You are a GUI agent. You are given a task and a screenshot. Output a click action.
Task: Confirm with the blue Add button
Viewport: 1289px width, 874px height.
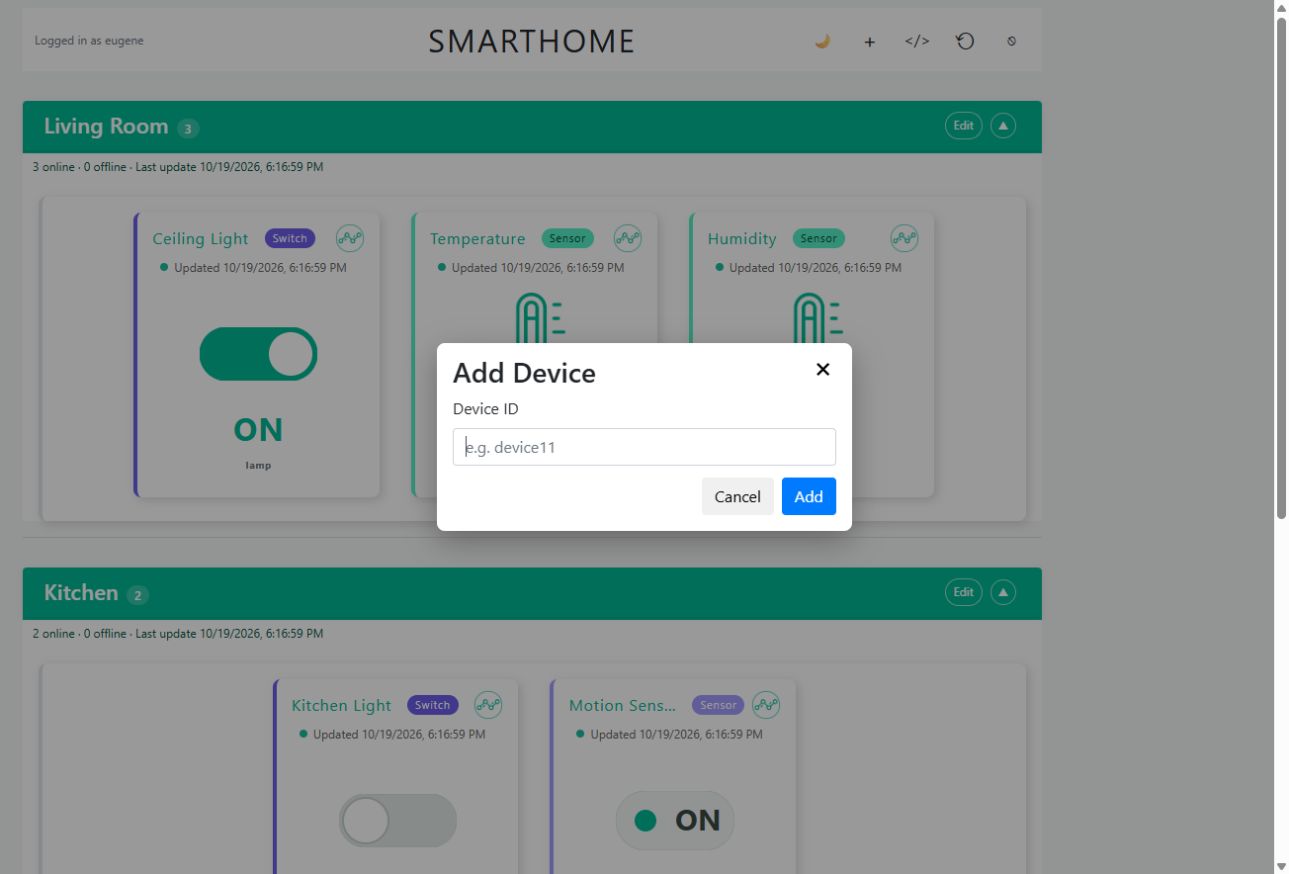809,497
